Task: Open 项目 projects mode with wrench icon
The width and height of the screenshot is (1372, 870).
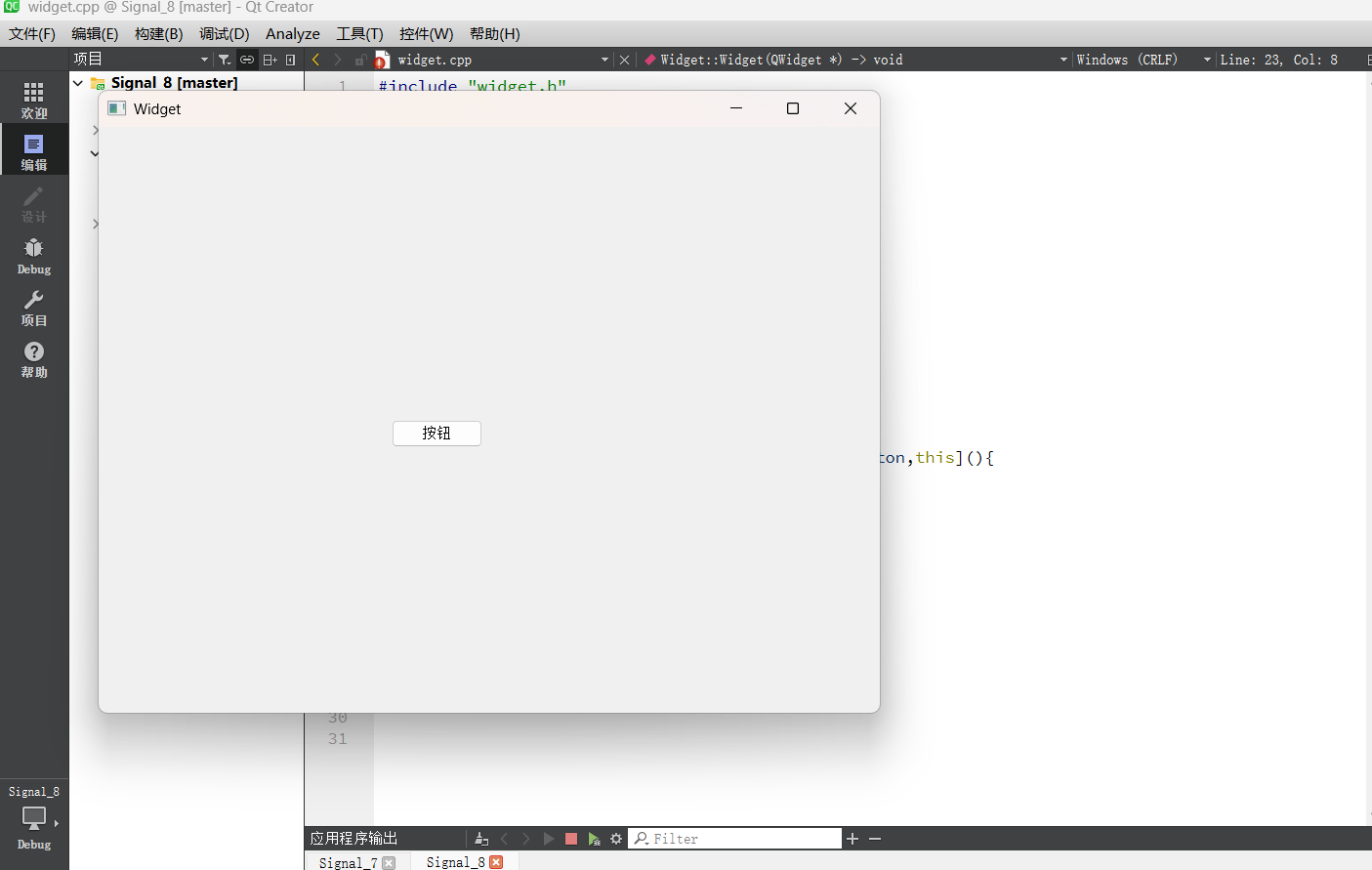Action: click(34, 308)
